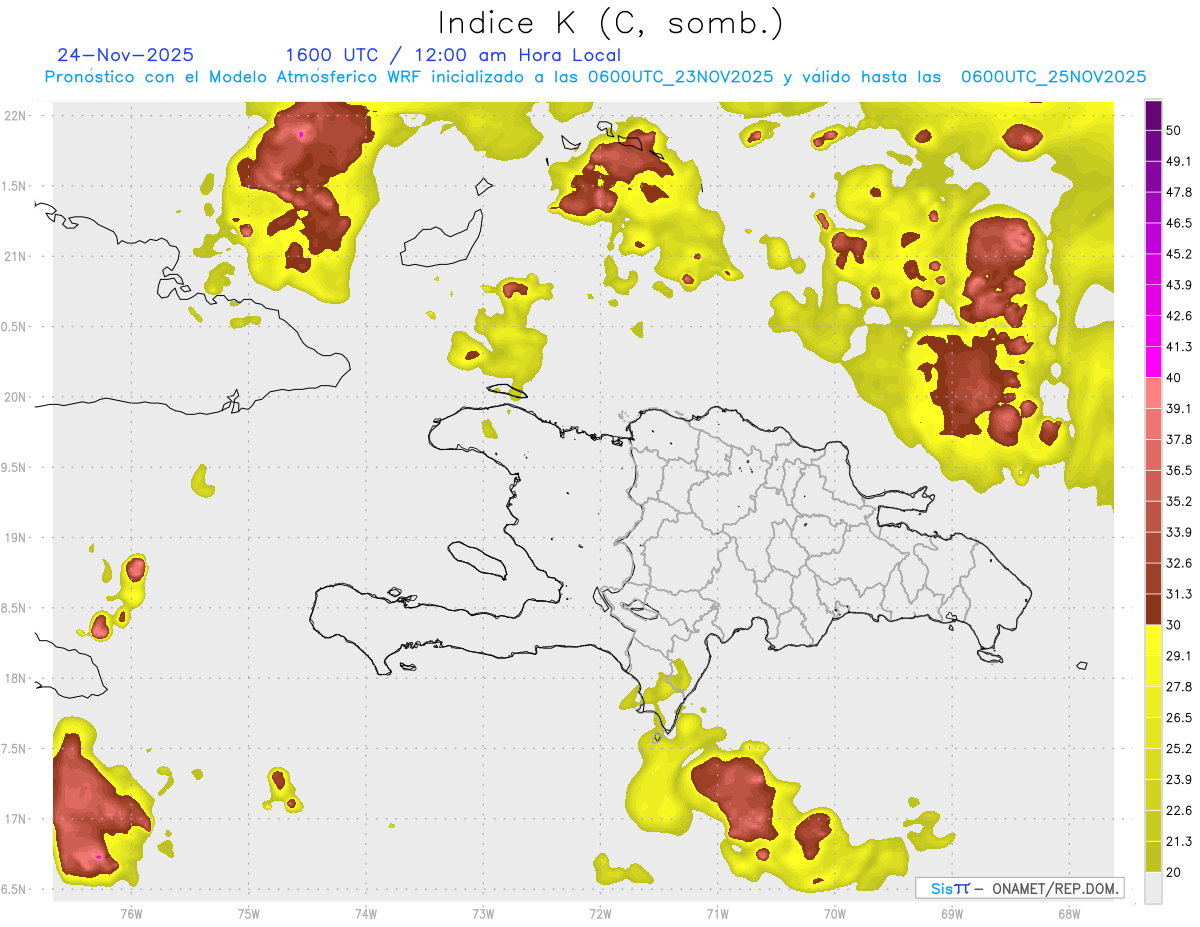The image size is (1200, 927).
Task: Click the 'Pronostico con el Modelo Atmosferico WRF' line
Action: pos(595,77)
